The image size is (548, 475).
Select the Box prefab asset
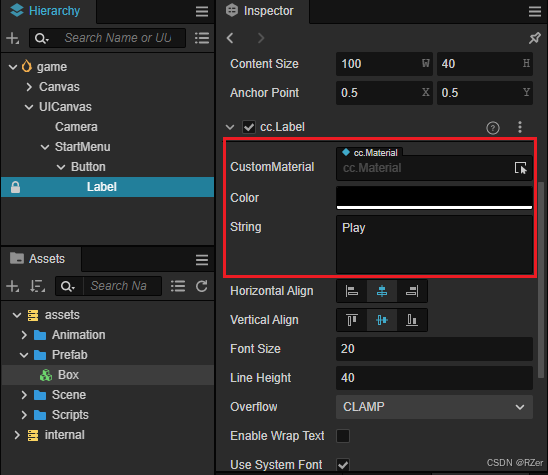tap(108, 375)
